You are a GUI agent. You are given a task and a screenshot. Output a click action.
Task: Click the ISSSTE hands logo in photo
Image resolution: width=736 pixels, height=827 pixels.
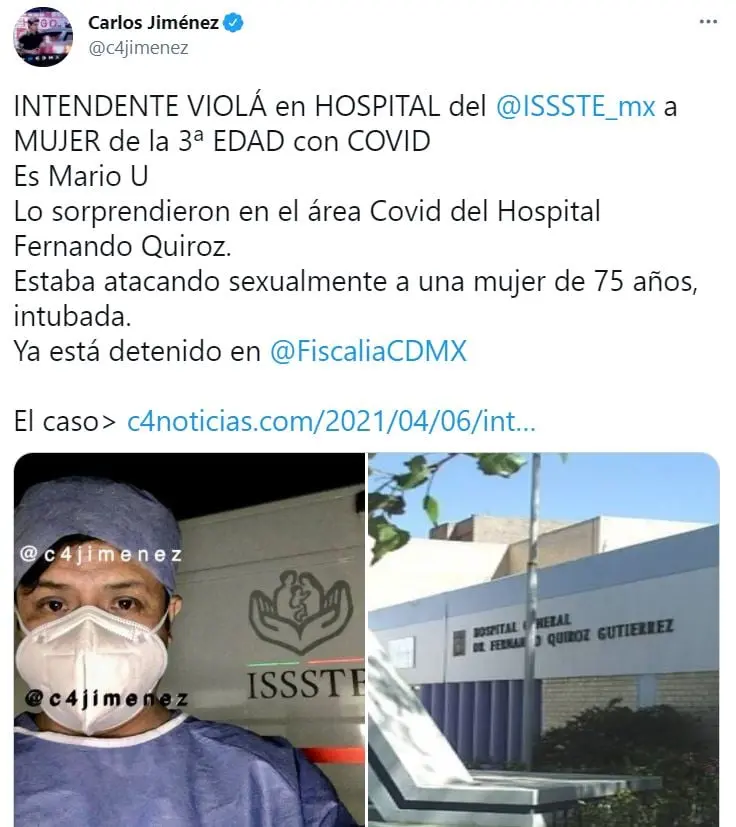click(301, 612)
